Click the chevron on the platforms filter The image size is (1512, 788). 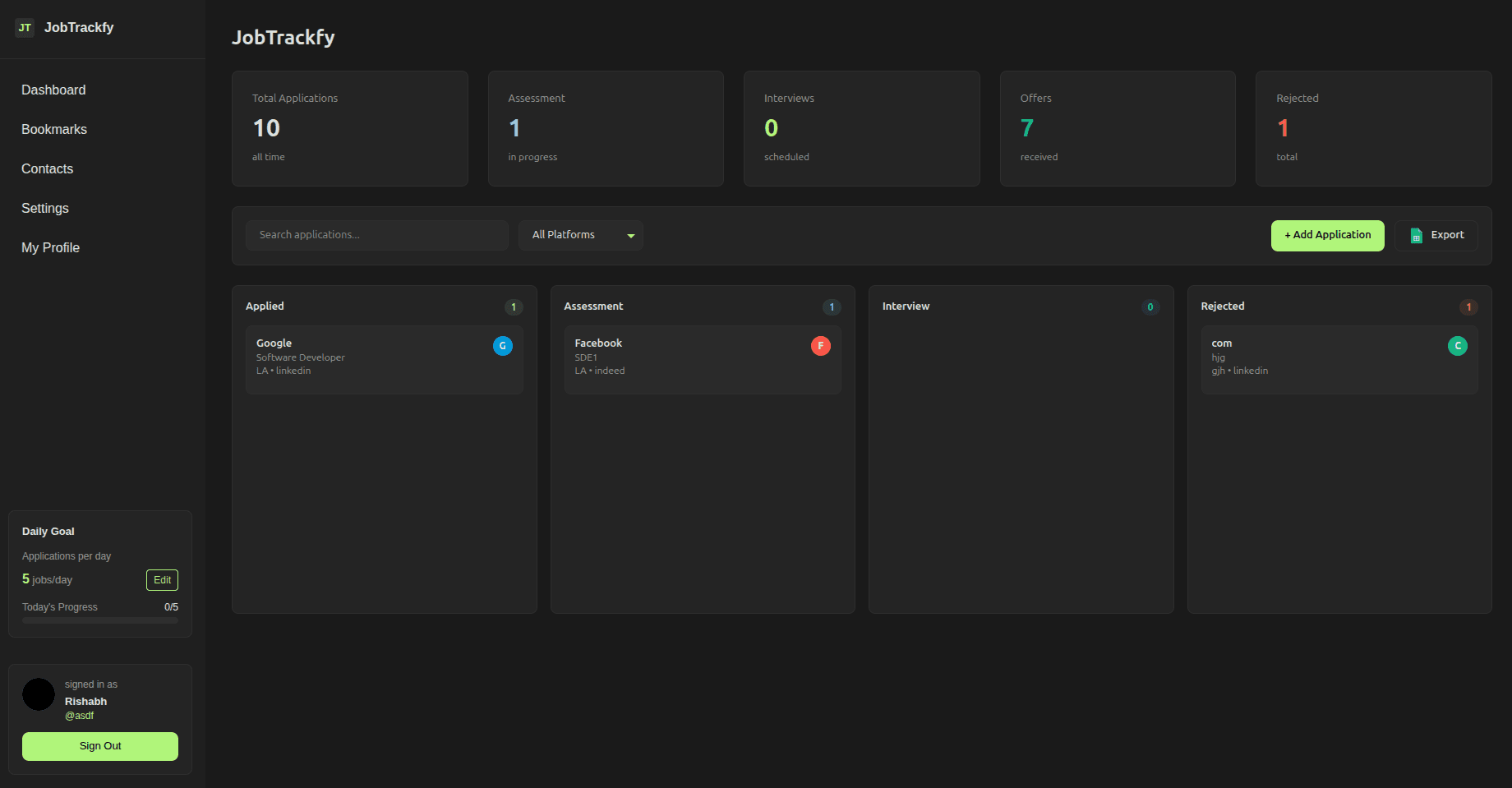[x=630, y=235]
